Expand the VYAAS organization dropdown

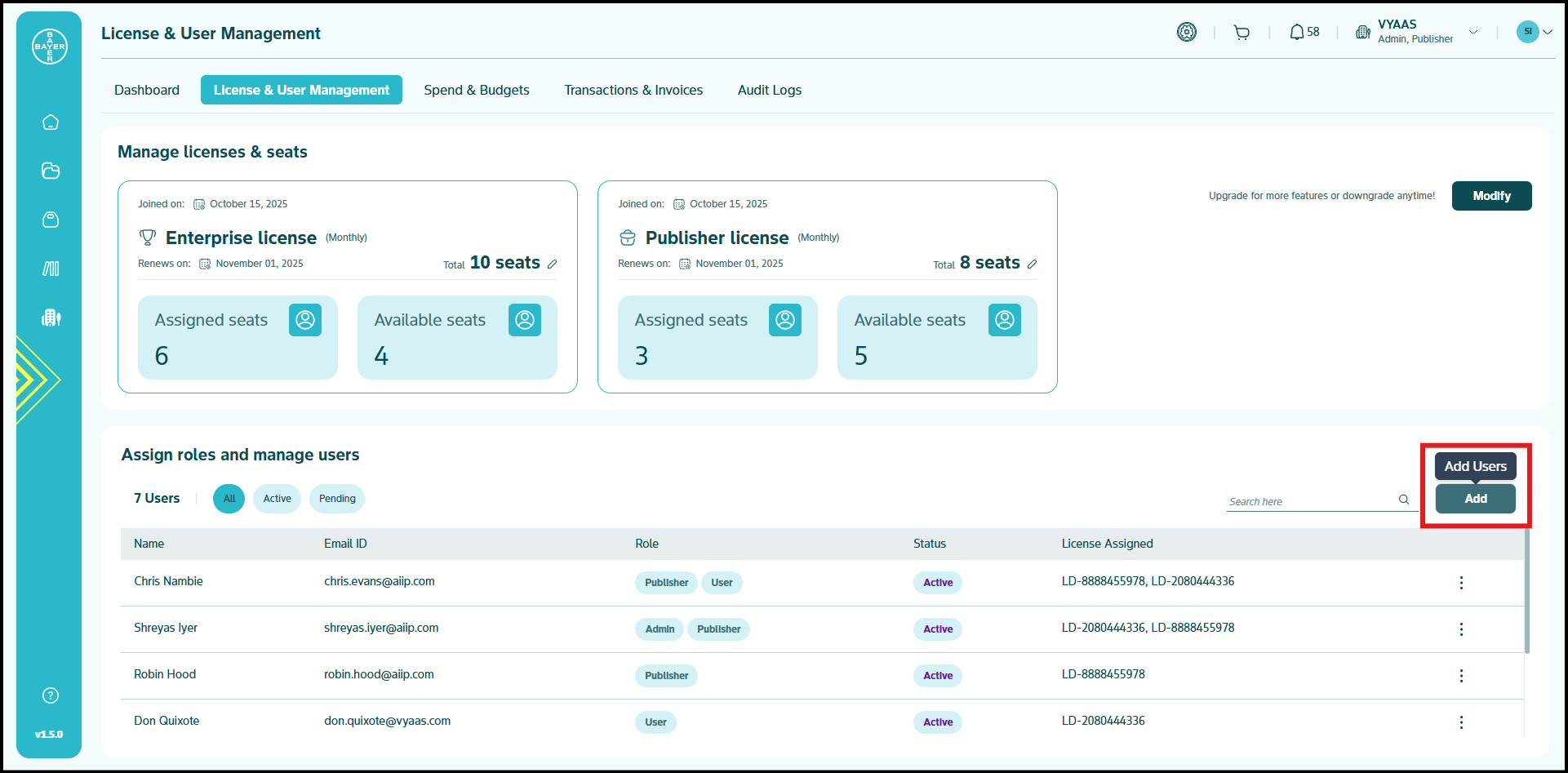coord(1473,32)
